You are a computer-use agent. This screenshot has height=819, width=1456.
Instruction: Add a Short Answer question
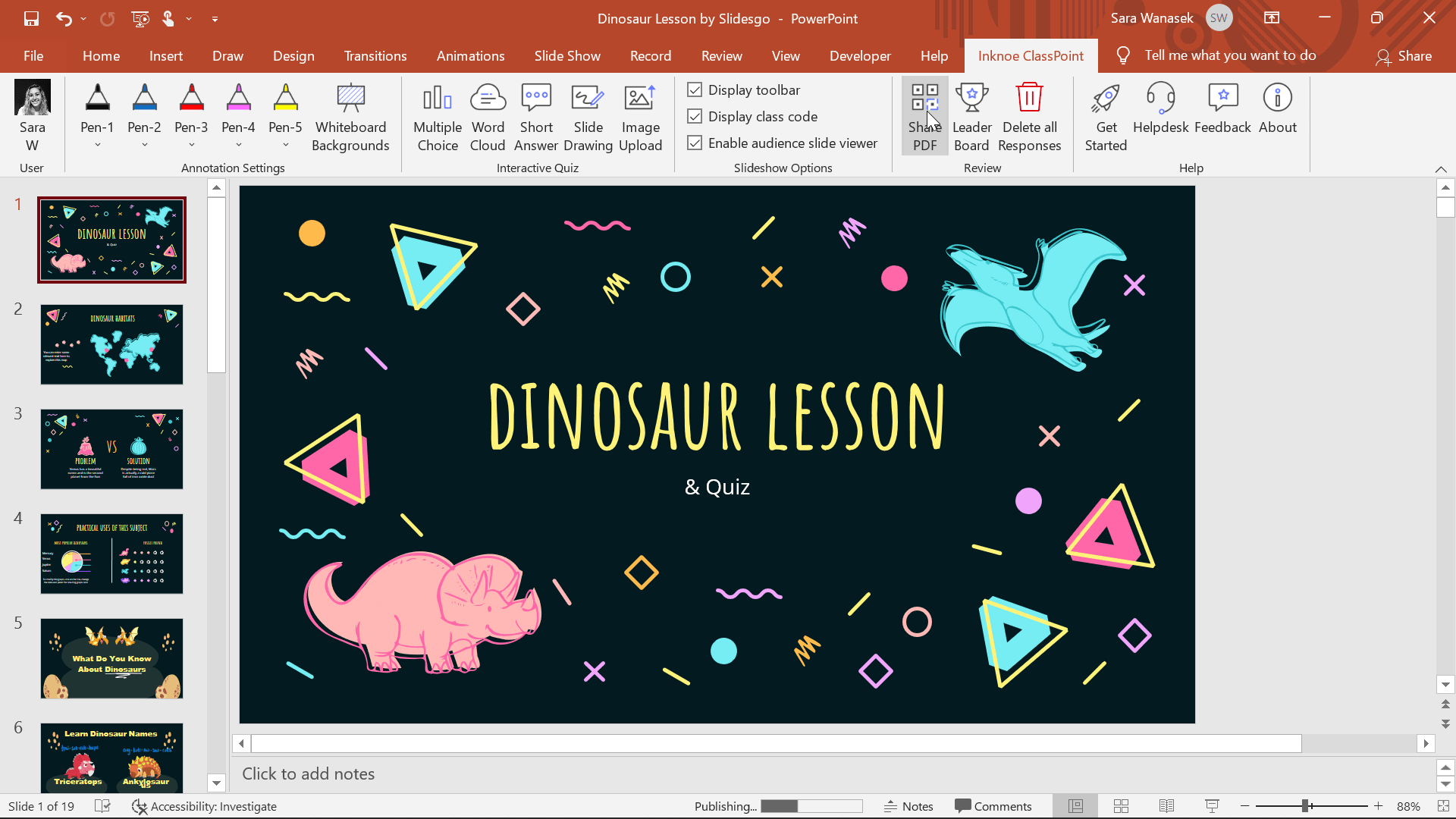[x=536, y=117]
